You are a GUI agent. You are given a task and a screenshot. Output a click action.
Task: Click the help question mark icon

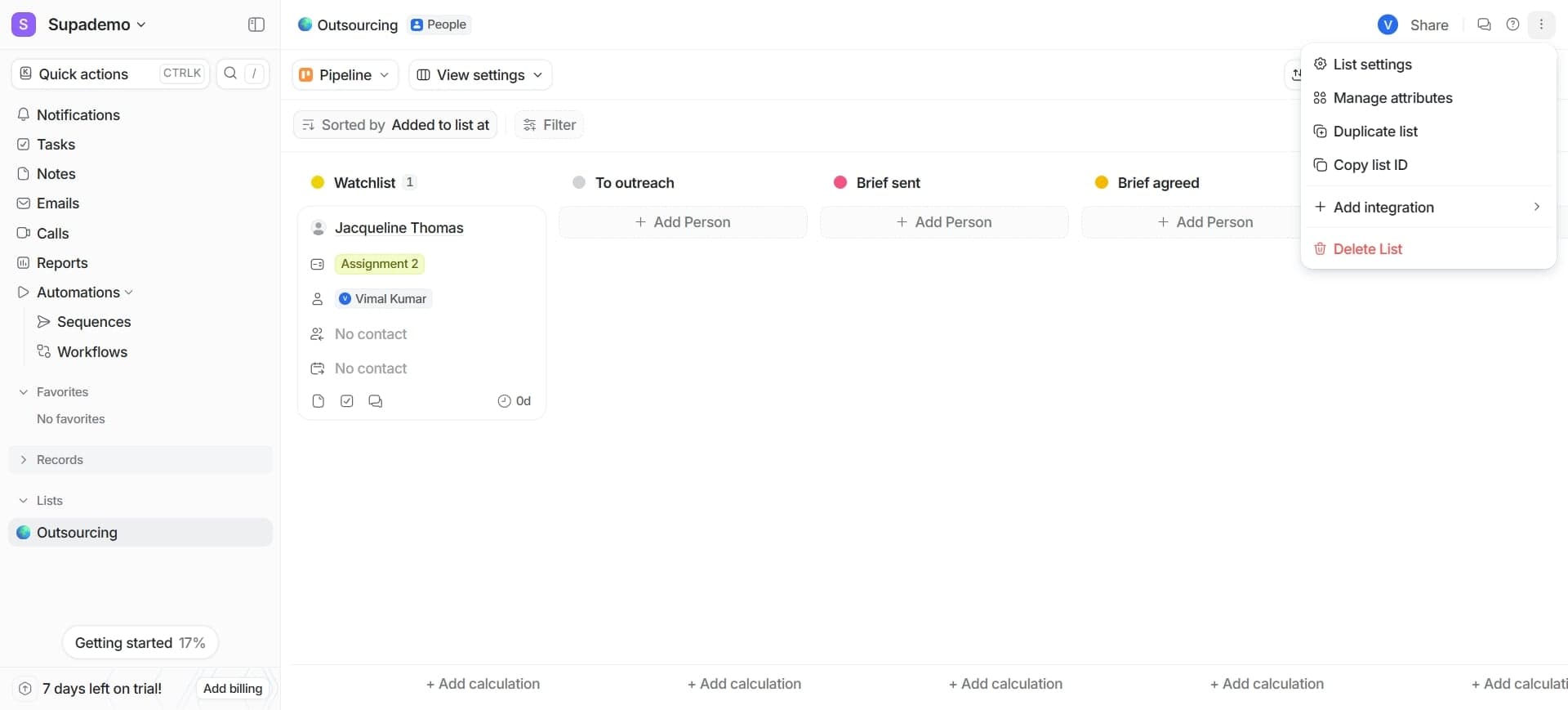coord(1512,25)
